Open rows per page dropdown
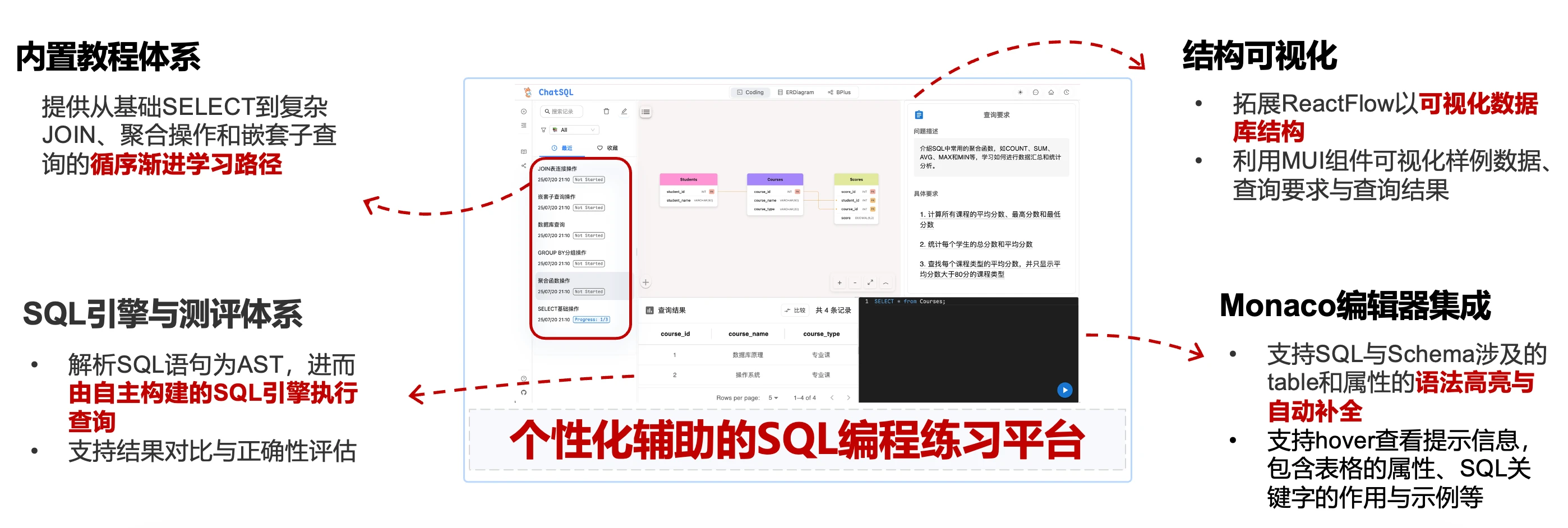The width and height of the screenshot is (1568, 528). coord(773,398)
